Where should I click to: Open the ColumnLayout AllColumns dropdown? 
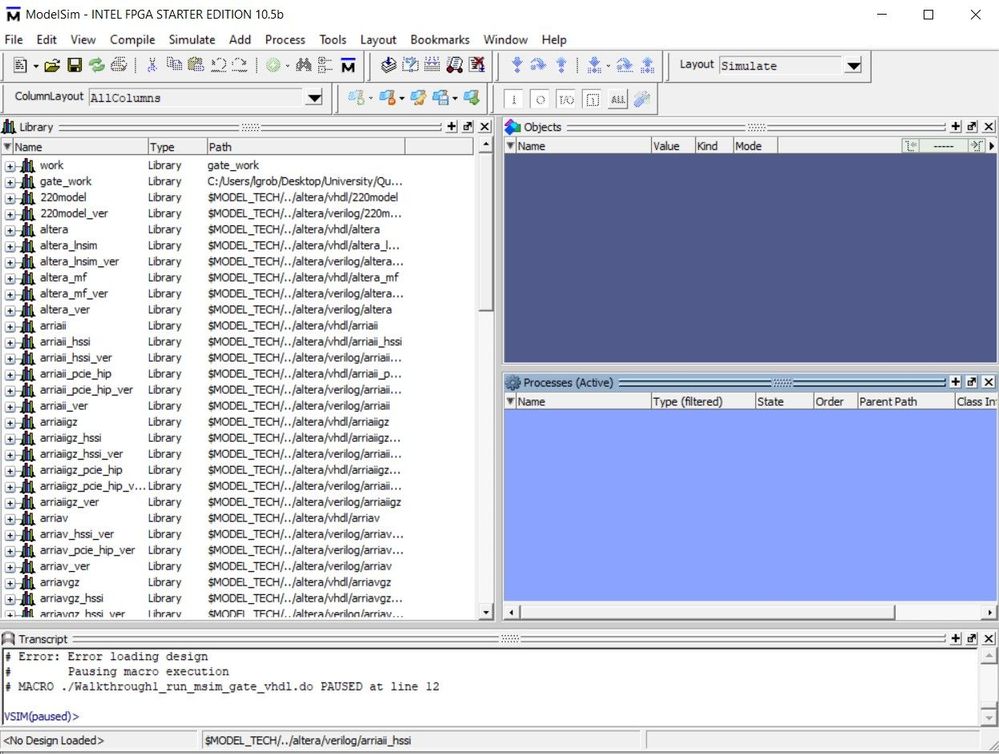click(x=314, y=98)
